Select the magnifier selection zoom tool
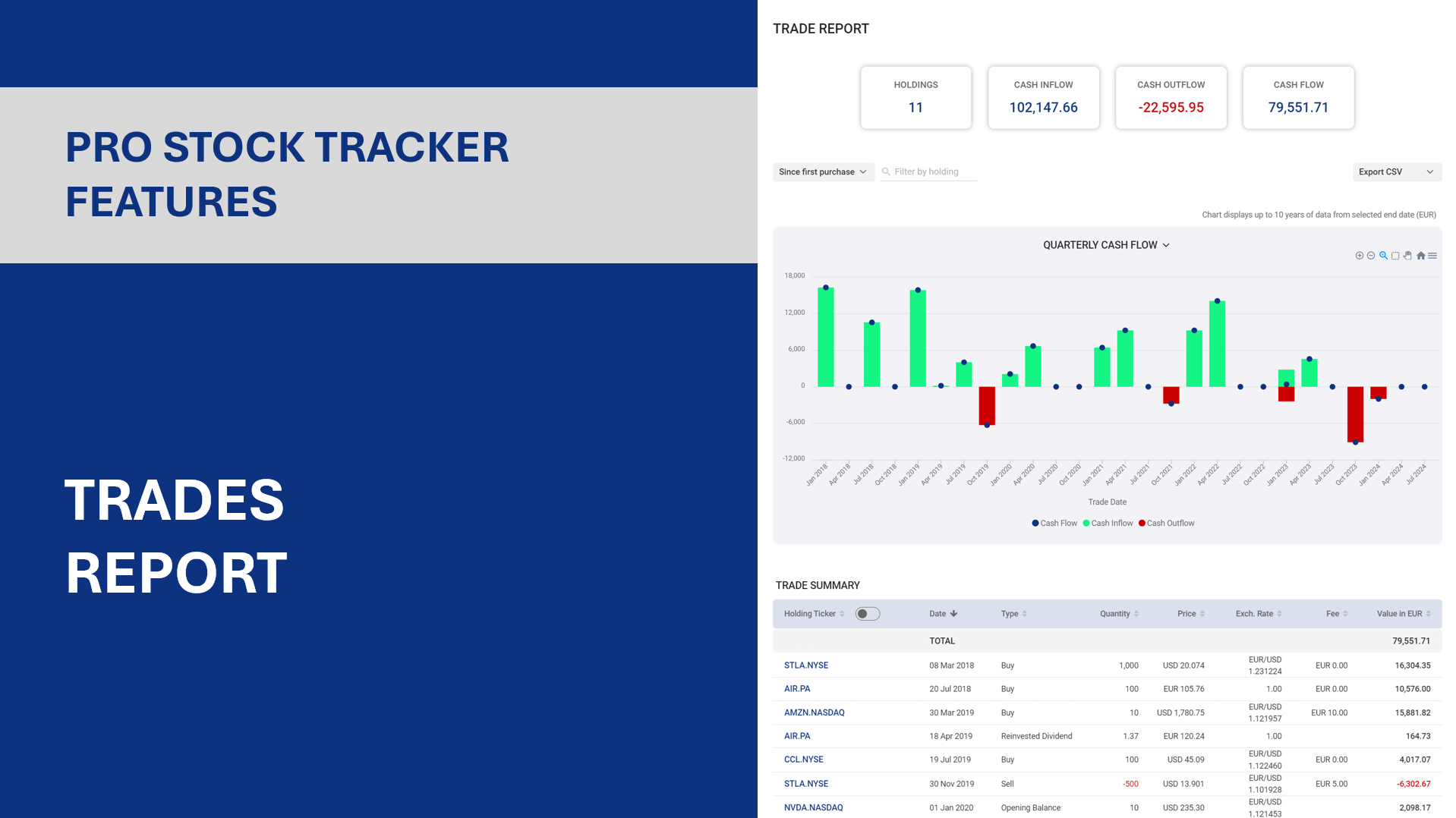The height and width of the screenshot is (818, 1456). coord(1383,256)
